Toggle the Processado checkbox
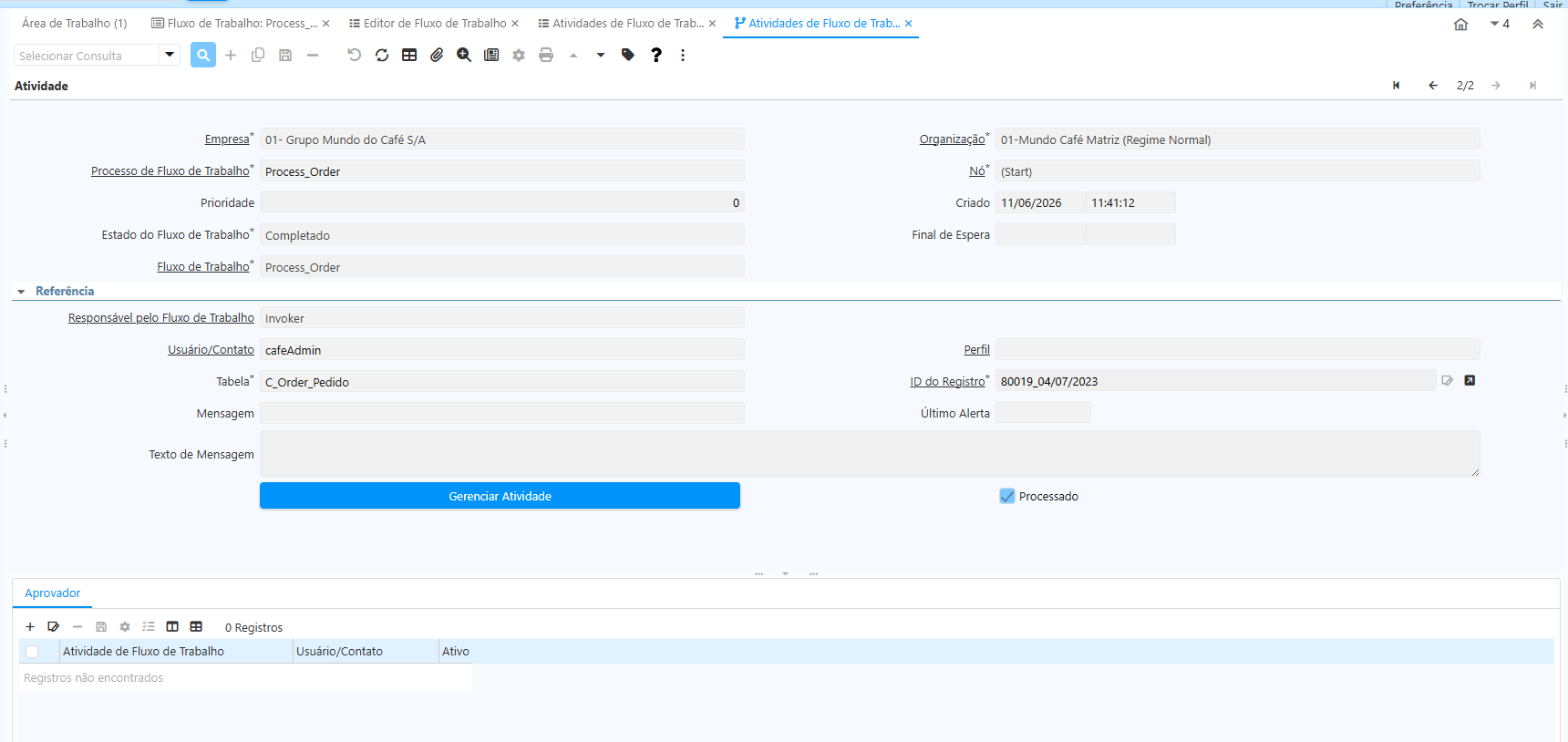This screenshot has width=1568, height=742. (x=1007, y=497)
